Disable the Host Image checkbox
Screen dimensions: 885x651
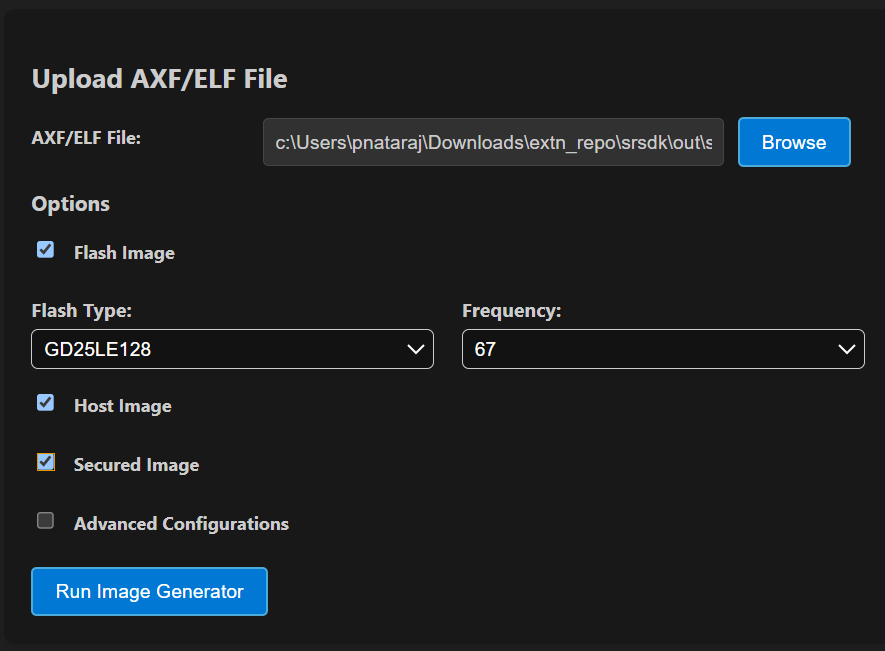45,403
